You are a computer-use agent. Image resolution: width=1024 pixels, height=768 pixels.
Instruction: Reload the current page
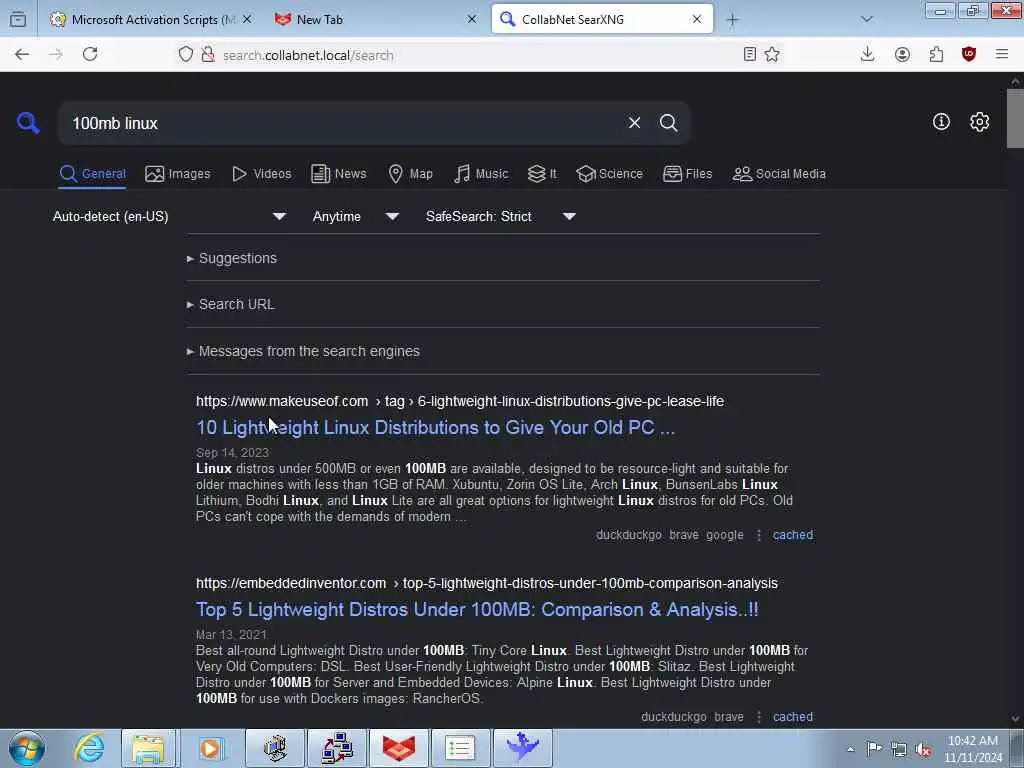click(x=90, y=55)
